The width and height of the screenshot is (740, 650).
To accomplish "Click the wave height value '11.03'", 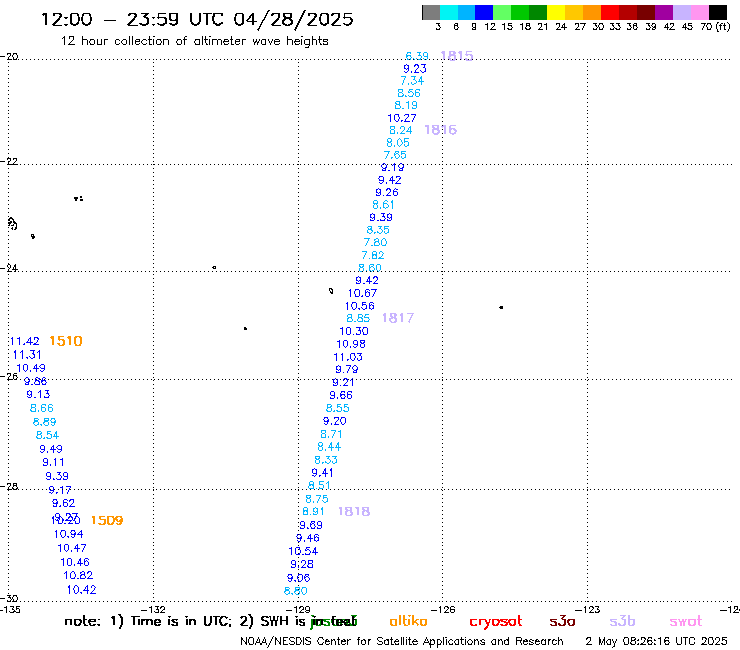I will click(x=348, y=357).
